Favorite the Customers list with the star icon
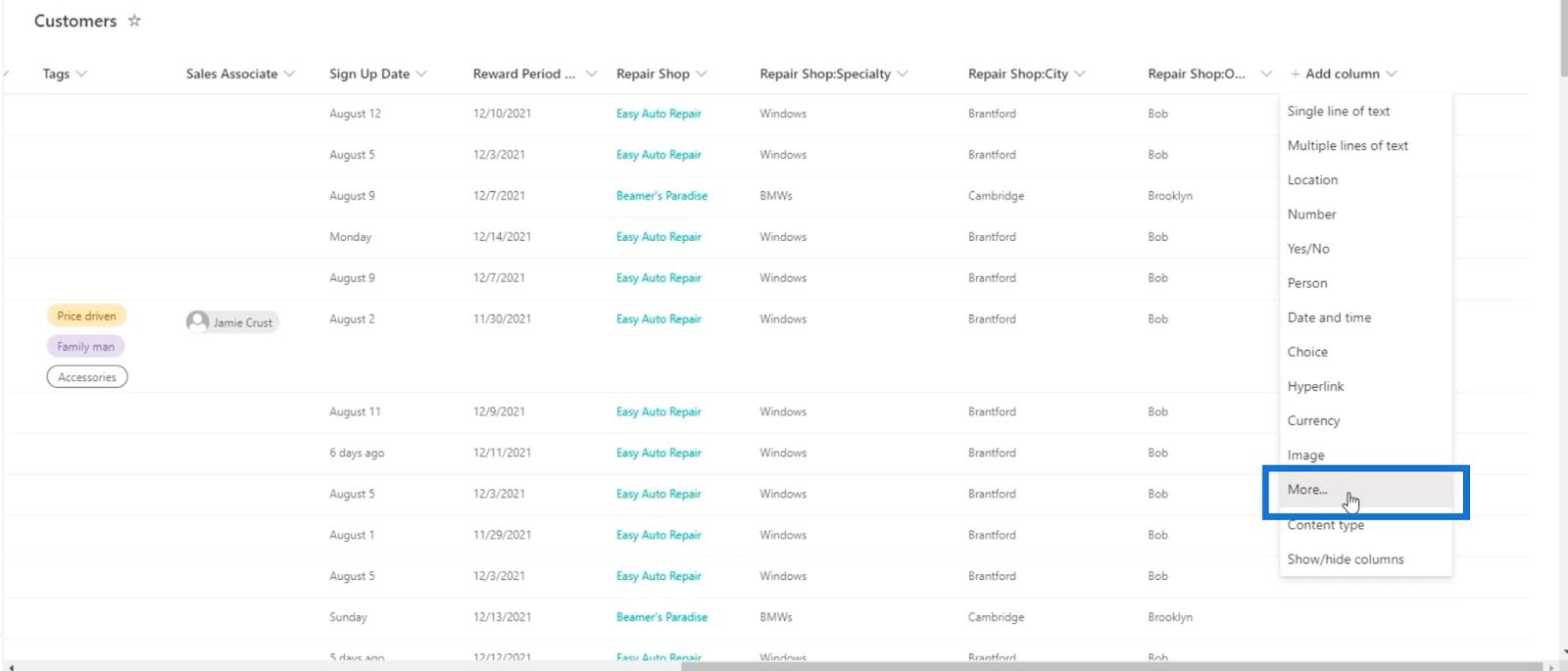1568x671 pixels. [134, 21]
